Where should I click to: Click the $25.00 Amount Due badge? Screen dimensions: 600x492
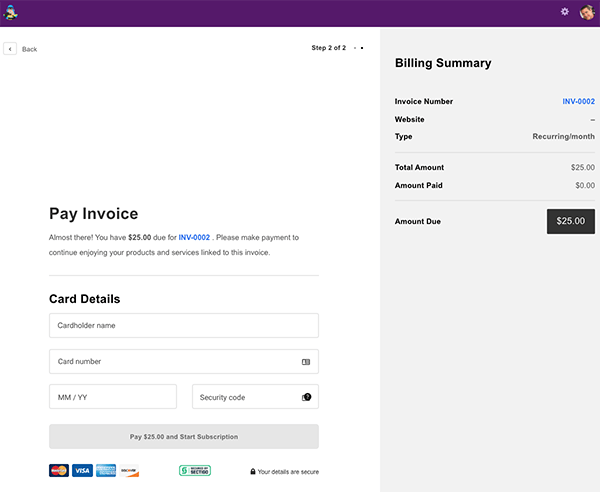pos(570,221)
